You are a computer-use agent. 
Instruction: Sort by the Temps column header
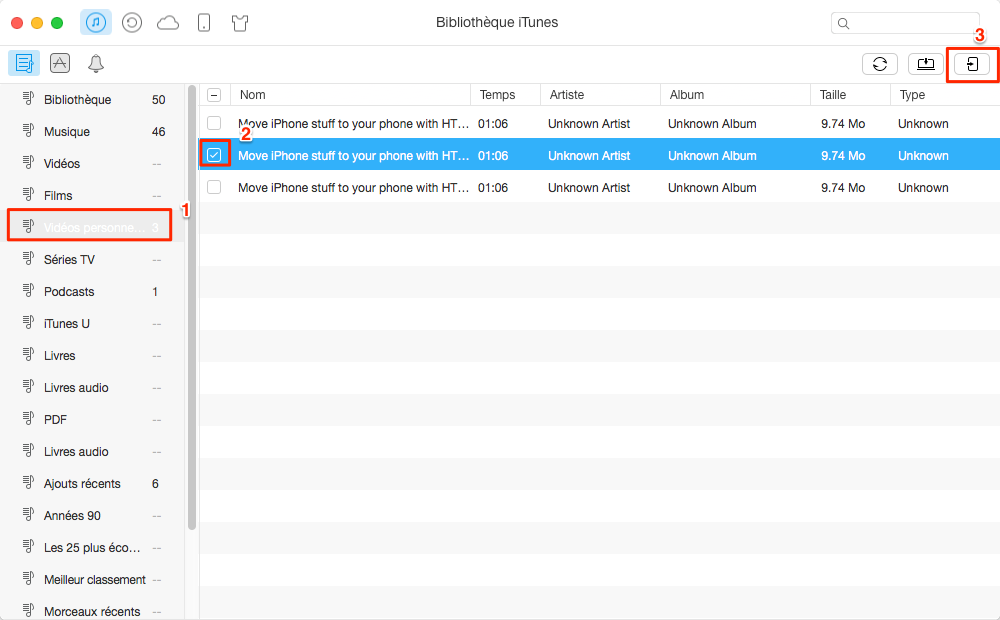(505, 95)
